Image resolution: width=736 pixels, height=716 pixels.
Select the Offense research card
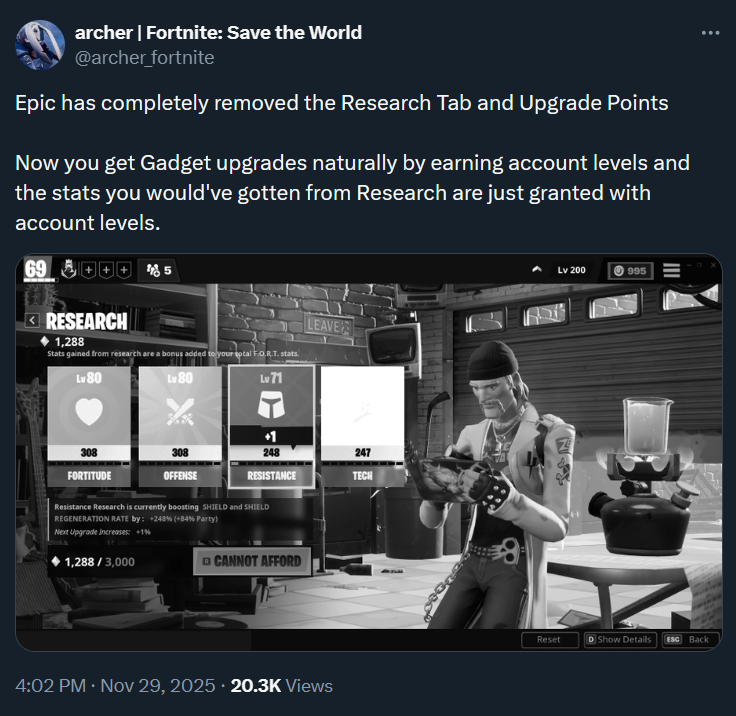[x=180, y=426]
